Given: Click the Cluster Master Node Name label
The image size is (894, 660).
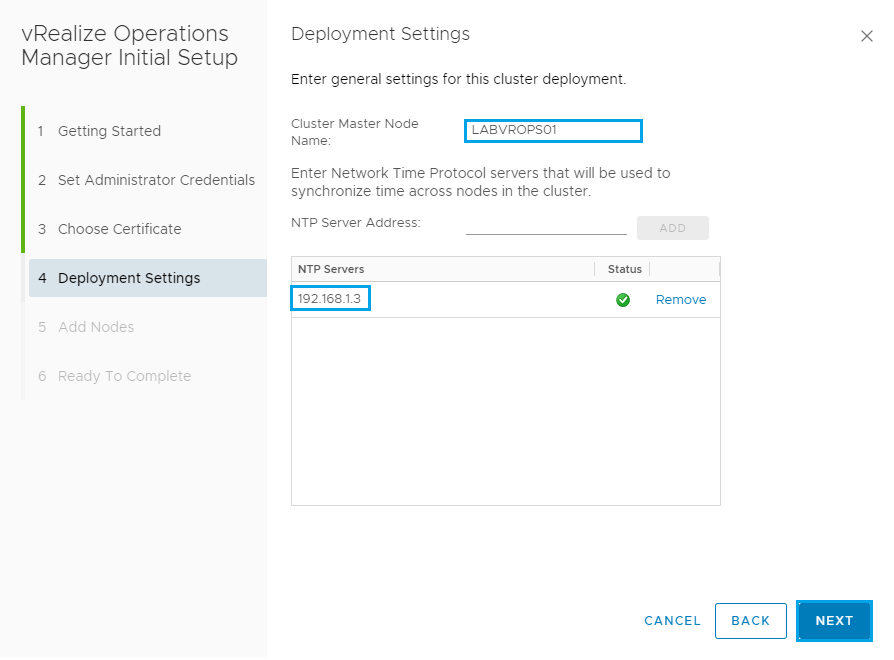Looking at the screenshot, I should [354, 132].
